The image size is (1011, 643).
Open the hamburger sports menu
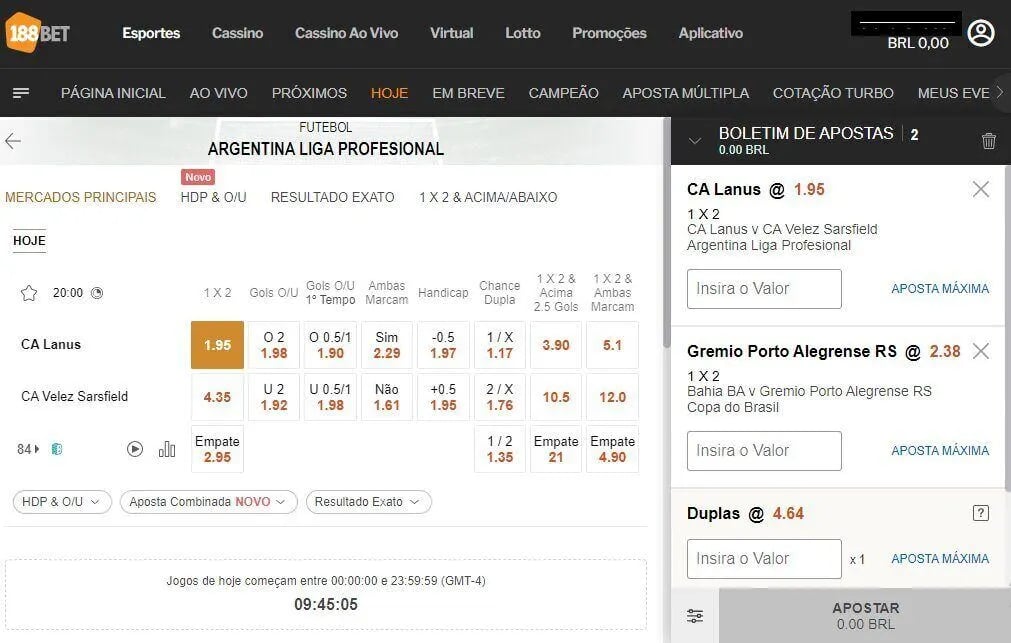pyautogui.click(x=21, y=93)
